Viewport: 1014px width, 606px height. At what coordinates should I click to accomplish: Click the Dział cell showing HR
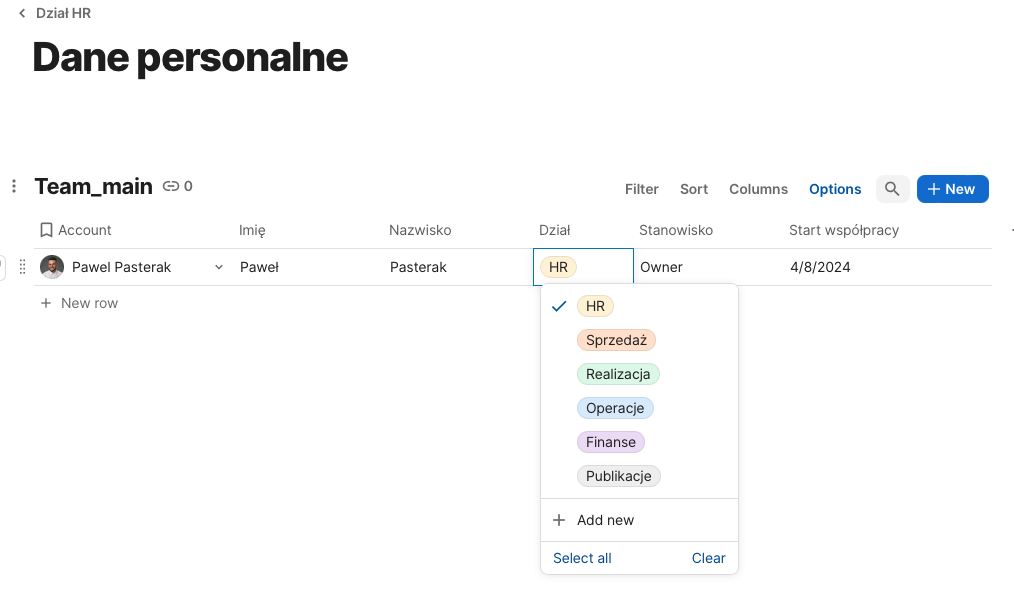point(583,267)
